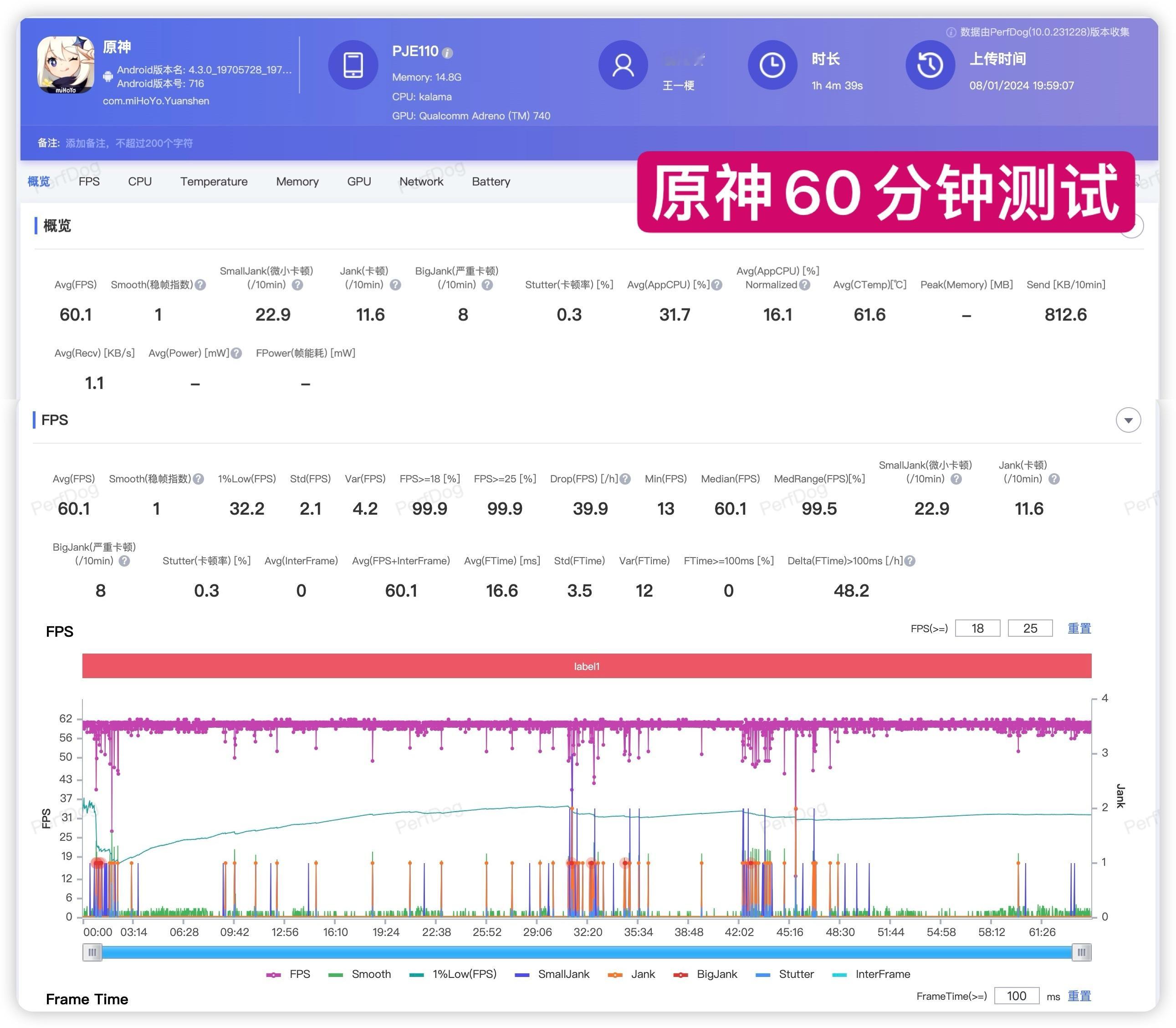The width and height of the screenshot is (1176, 1028).
Task: Click package name com.miHoYo.Yuanshen
Action: 156,101
